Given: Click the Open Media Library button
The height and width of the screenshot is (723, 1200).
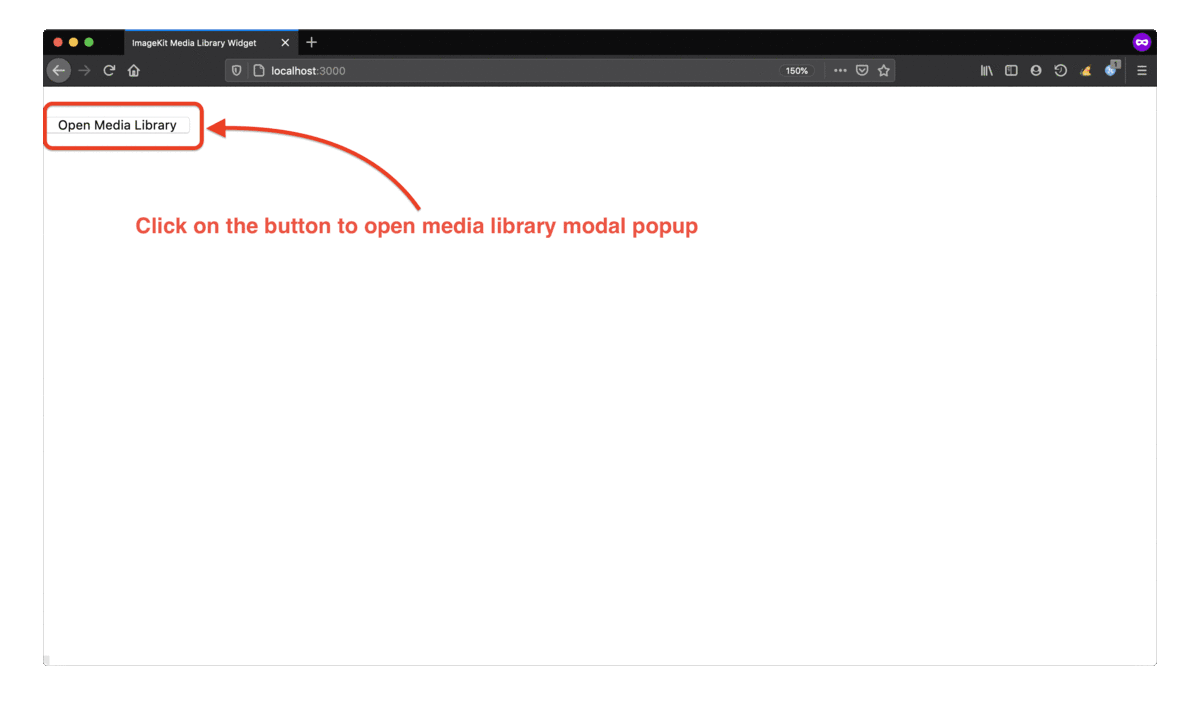Looking at the screenshot, I should click(x=118, y=125).
